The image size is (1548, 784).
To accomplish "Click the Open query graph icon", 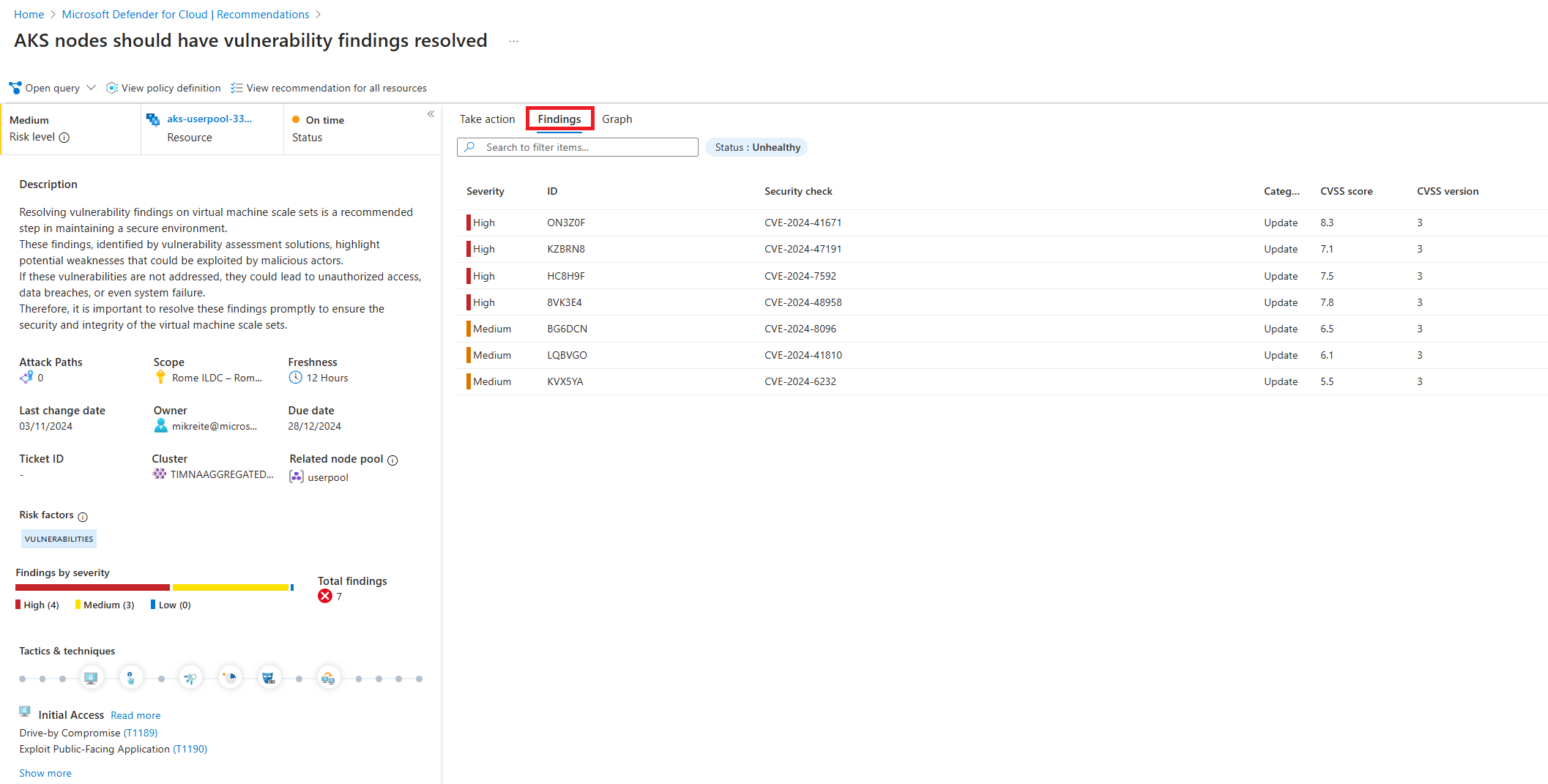I will pyautogui.click(x=15, y=88).
